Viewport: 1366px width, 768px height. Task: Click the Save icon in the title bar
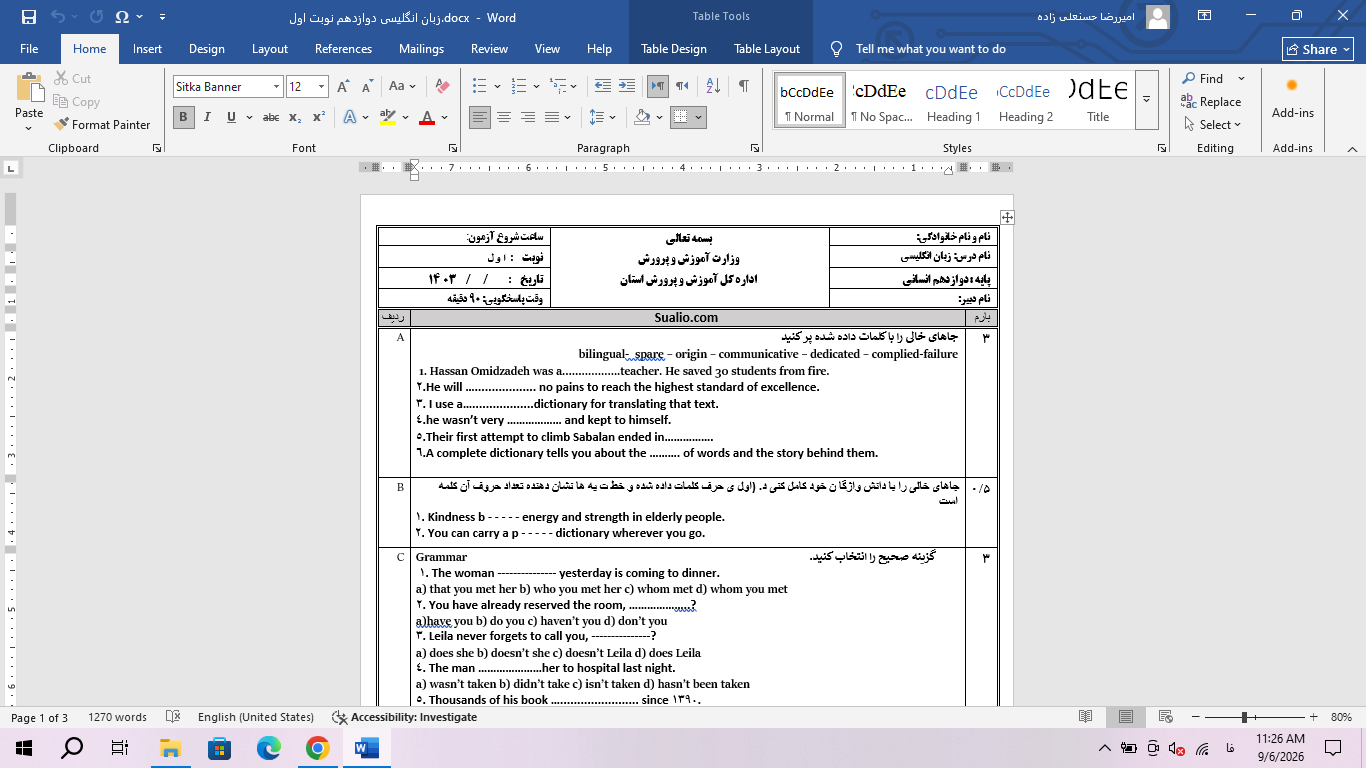click(x=28, y=17)
